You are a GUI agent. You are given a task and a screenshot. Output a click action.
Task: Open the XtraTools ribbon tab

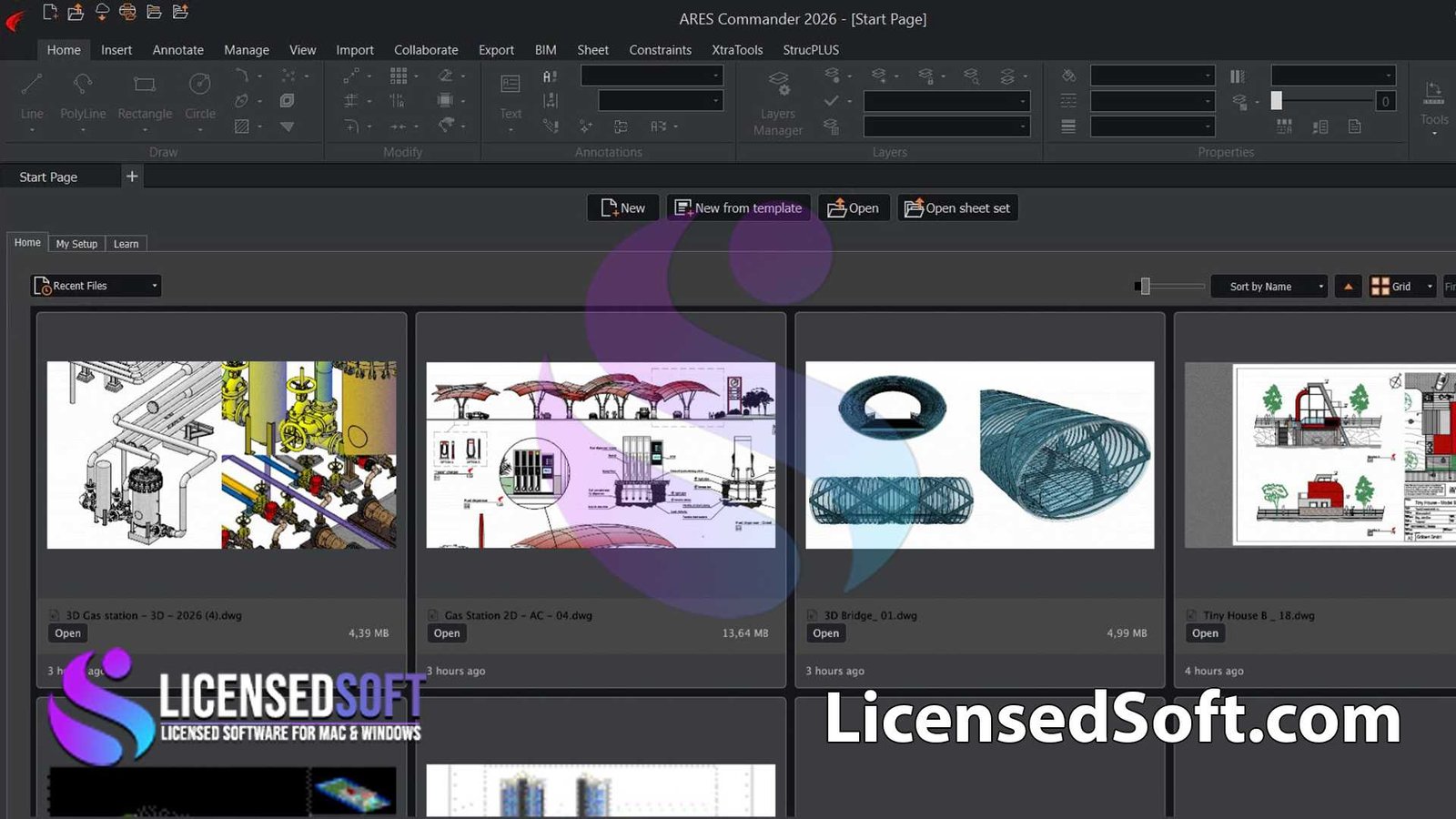(737, 50)
